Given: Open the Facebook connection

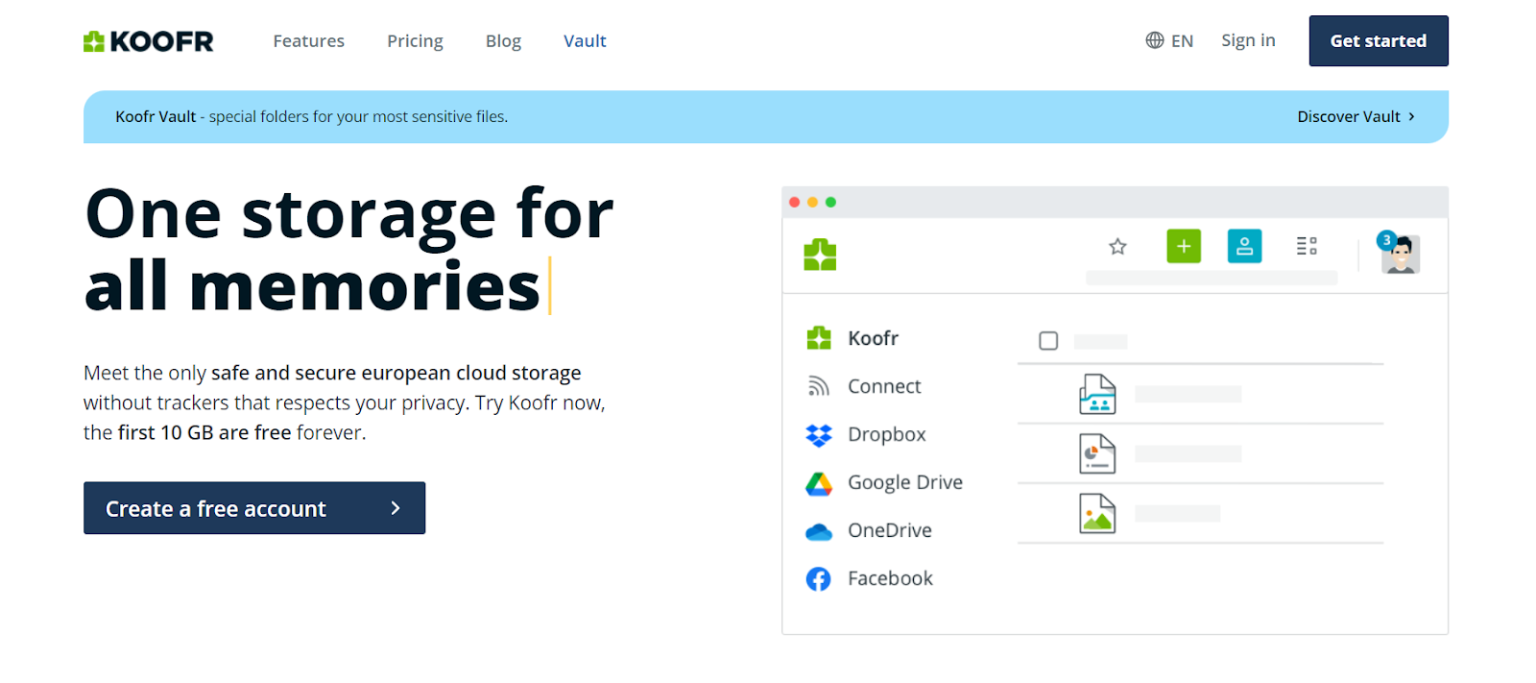Looking at the screenshot, I should tap(889, 578).
